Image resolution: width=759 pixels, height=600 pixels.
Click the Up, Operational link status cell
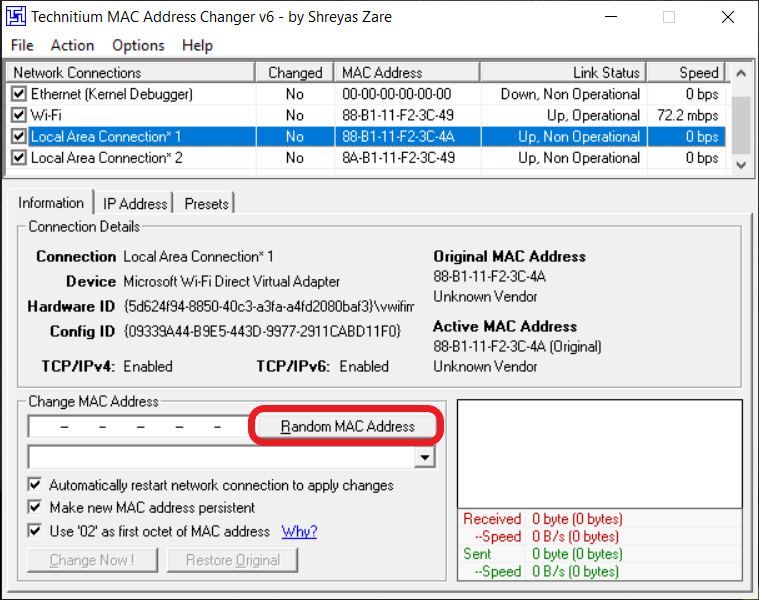point(593,115)
